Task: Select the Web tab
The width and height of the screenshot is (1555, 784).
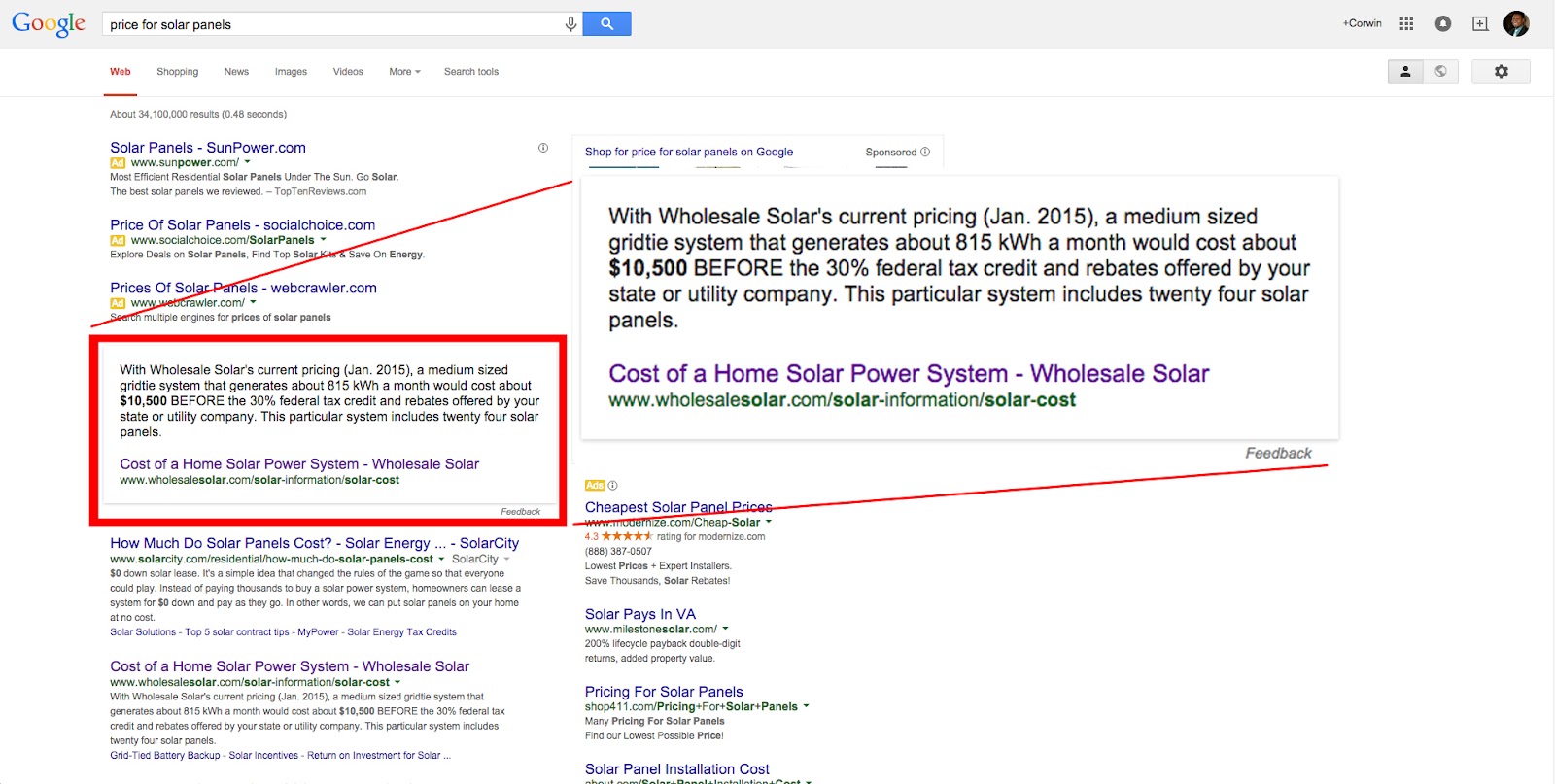Action: [x=121, y=72]
